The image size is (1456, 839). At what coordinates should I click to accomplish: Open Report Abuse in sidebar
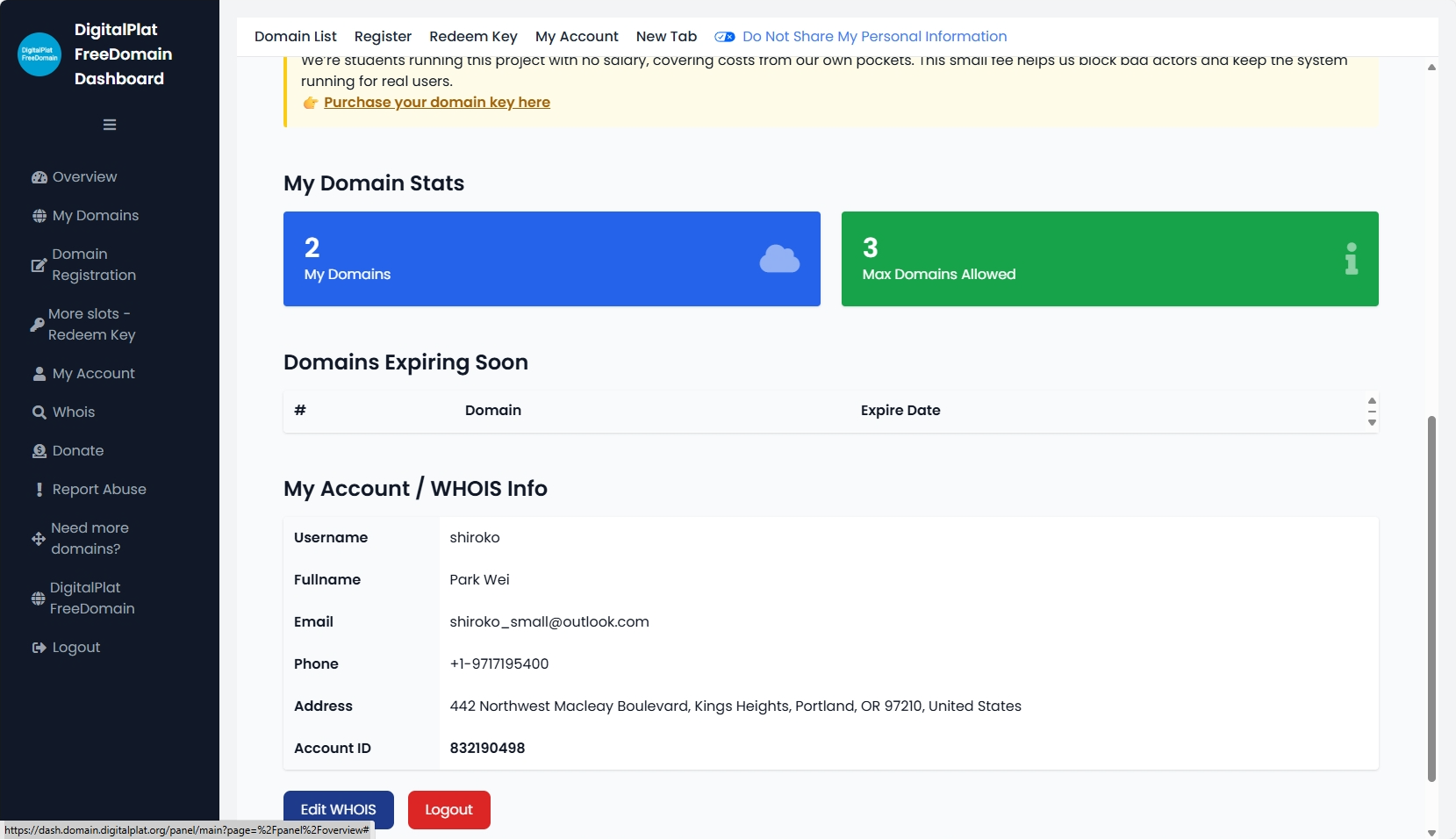(98, 490)
